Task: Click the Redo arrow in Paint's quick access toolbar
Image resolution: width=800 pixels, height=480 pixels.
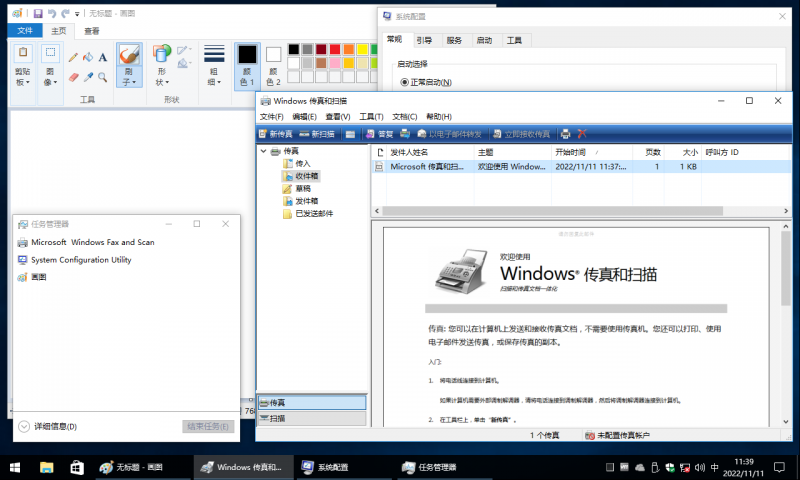Action: [65, 14]
